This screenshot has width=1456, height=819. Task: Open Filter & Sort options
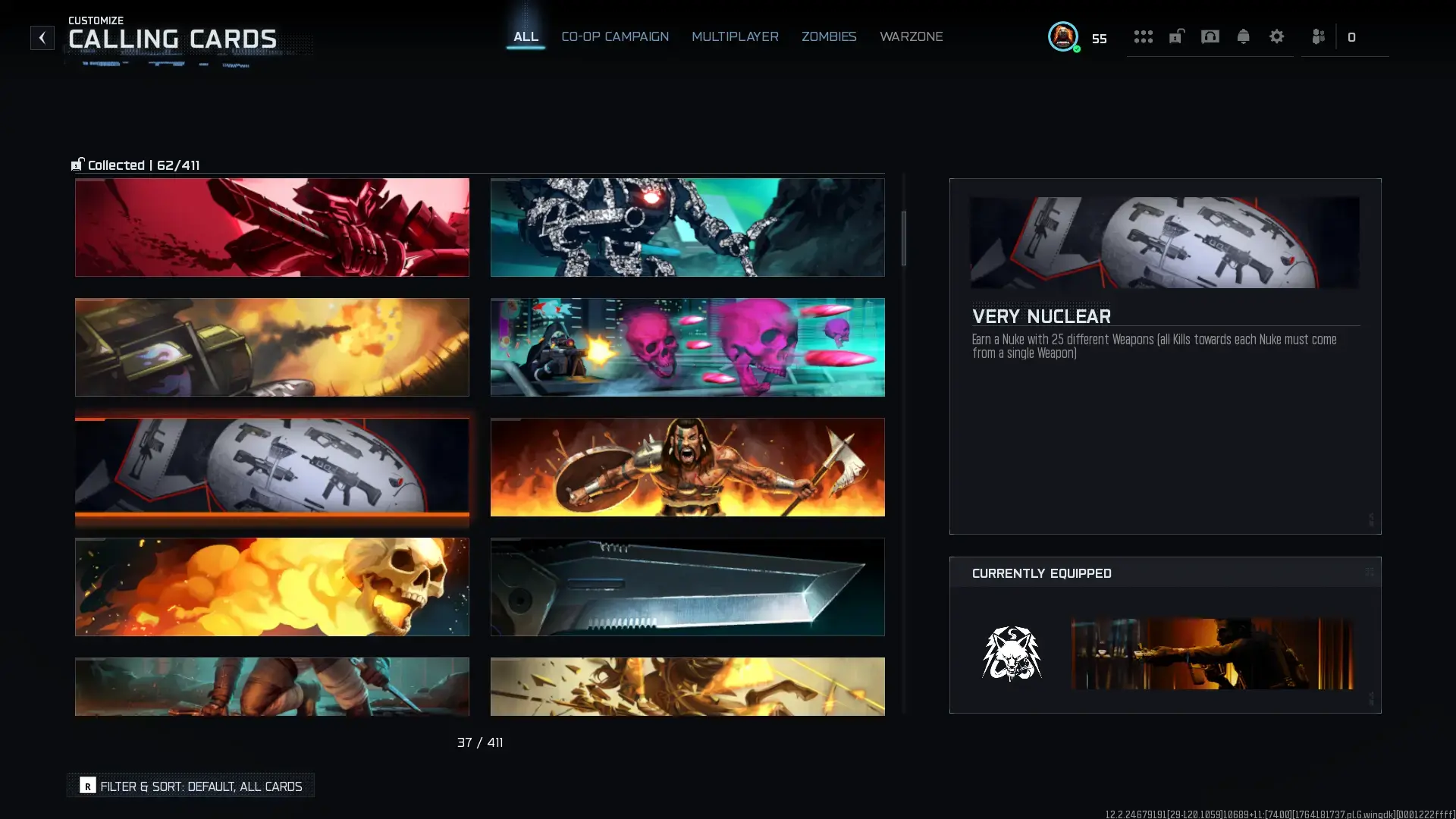click(x=190, y=786)
